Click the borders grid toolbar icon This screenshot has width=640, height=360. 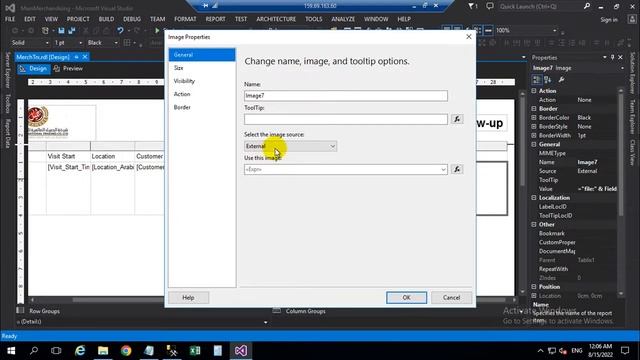(x=127, y=42)
